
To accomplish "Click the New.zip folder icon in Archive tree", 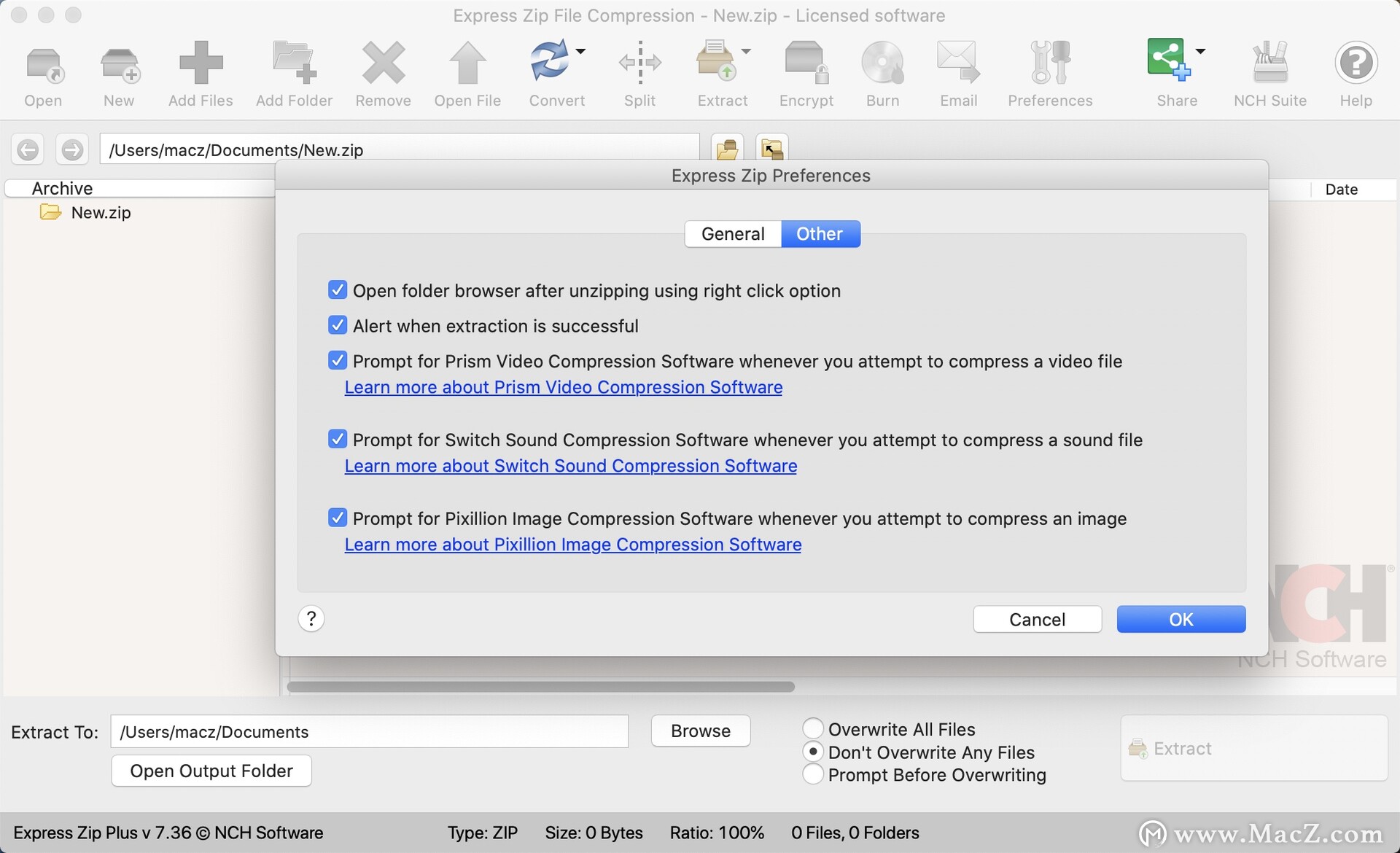I will tap(50, 212).
